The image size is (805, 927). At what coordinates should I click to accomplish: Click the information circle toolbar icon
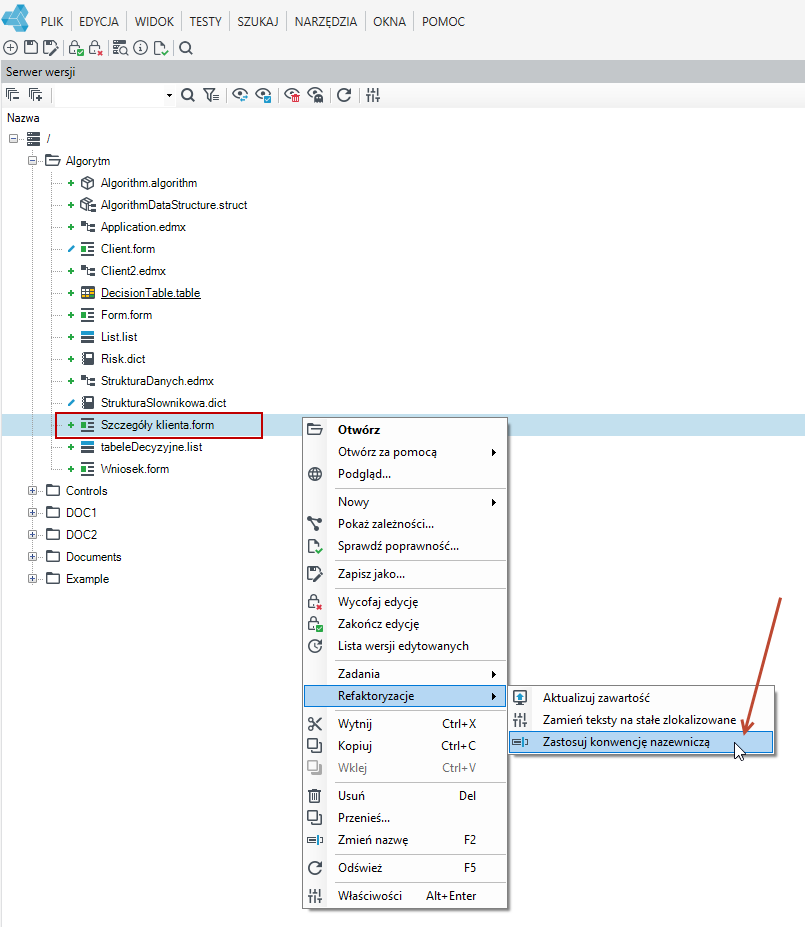[x=140, y=48]
